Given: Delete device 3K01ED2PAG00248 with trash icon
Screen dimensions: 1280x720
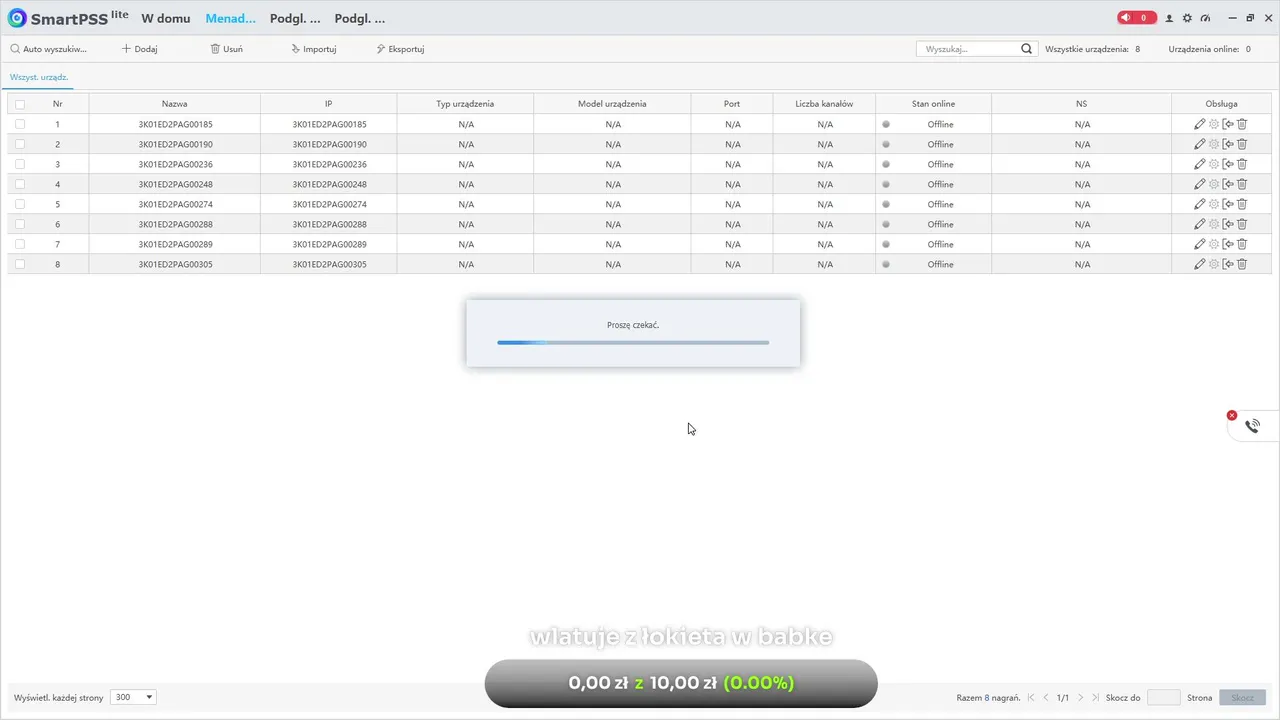Looking at the screenshot, I should (1242, 184).
